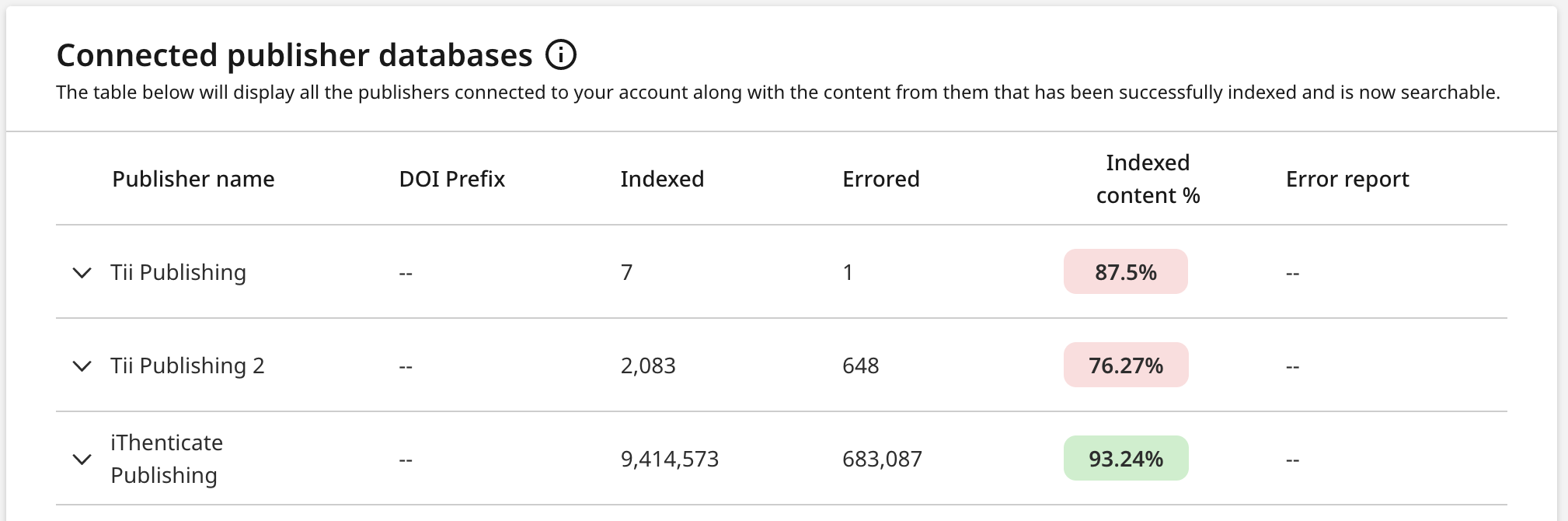Click the Tii Publishing 2 publisher name

[187, 365]
